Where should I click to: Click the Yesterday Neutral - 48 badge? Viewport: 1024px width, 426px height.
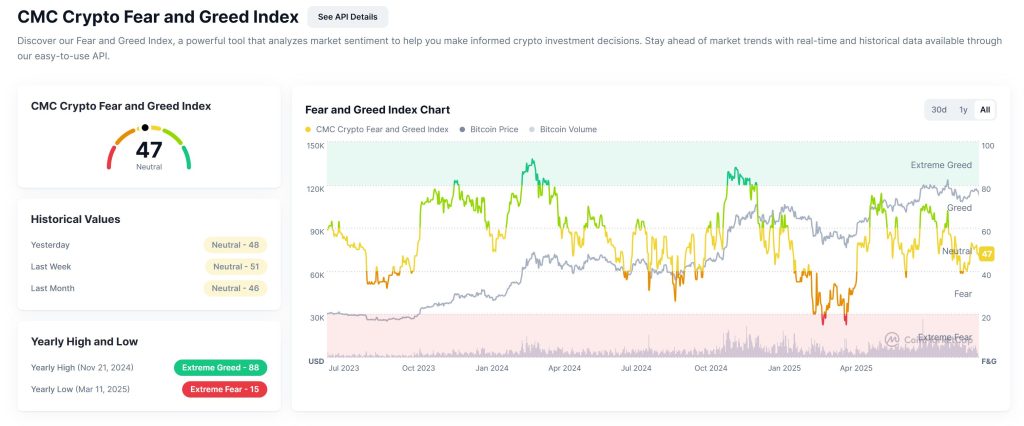click(x=236, y=245)
